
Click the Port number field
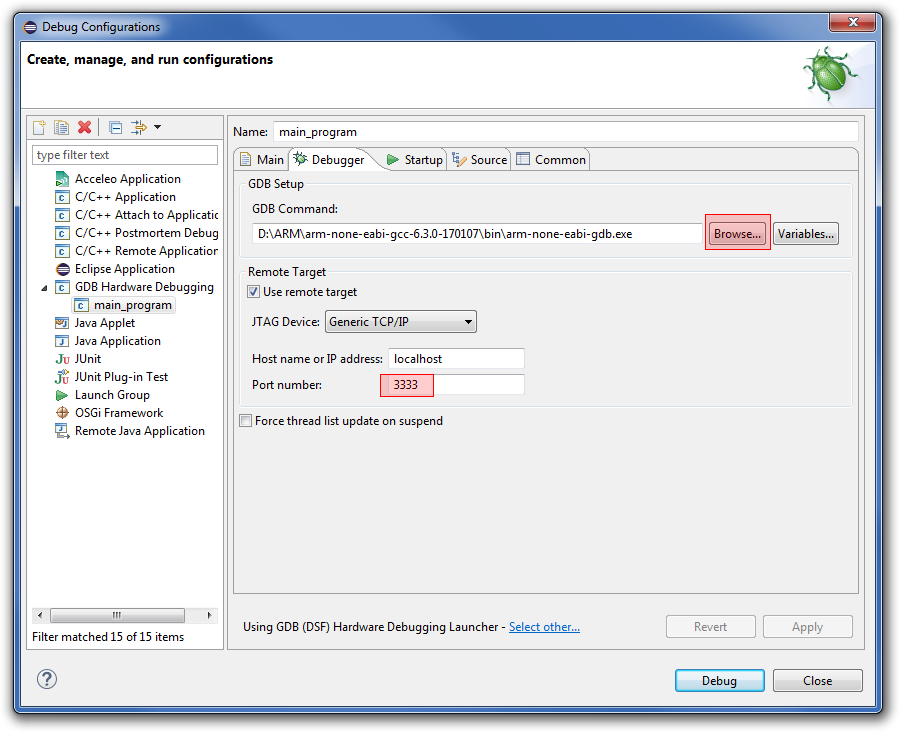point(456,385)
